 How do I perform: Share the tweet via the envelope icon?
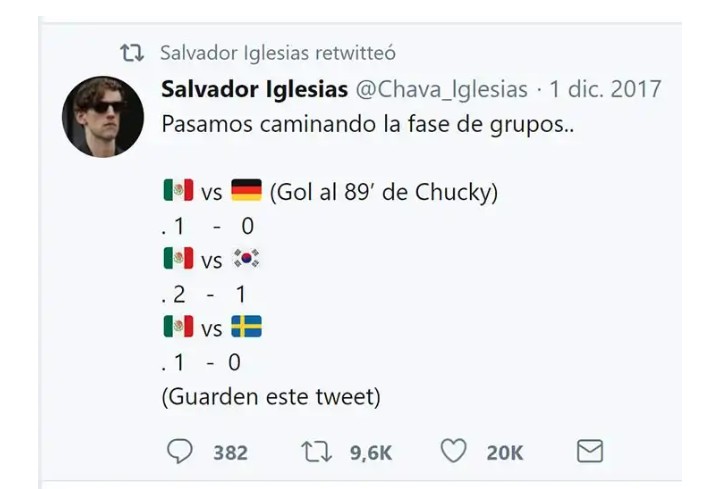[x=590, y=452]
